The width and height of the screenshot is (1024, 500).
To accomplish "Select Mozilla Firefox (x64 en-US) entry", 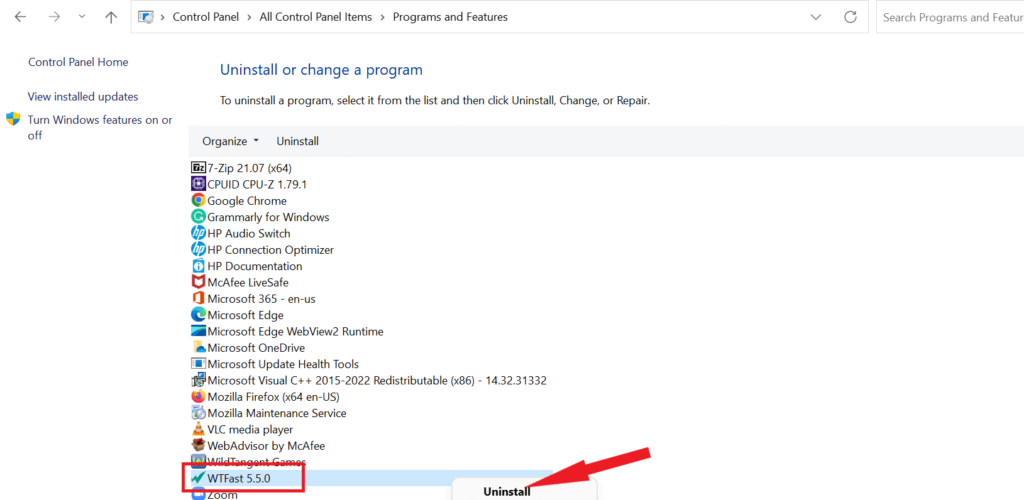I will tap(274, 396).
